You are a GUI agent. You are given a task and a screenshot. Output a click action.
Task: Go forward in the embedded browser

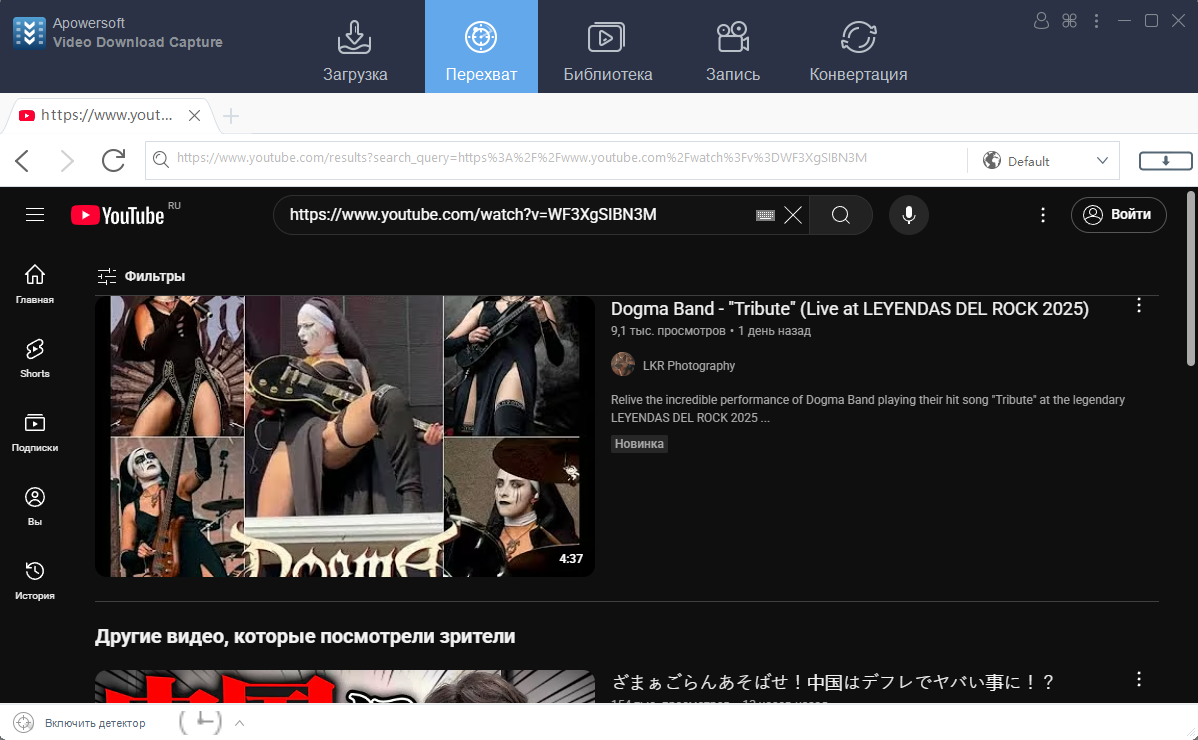(67, 160)
